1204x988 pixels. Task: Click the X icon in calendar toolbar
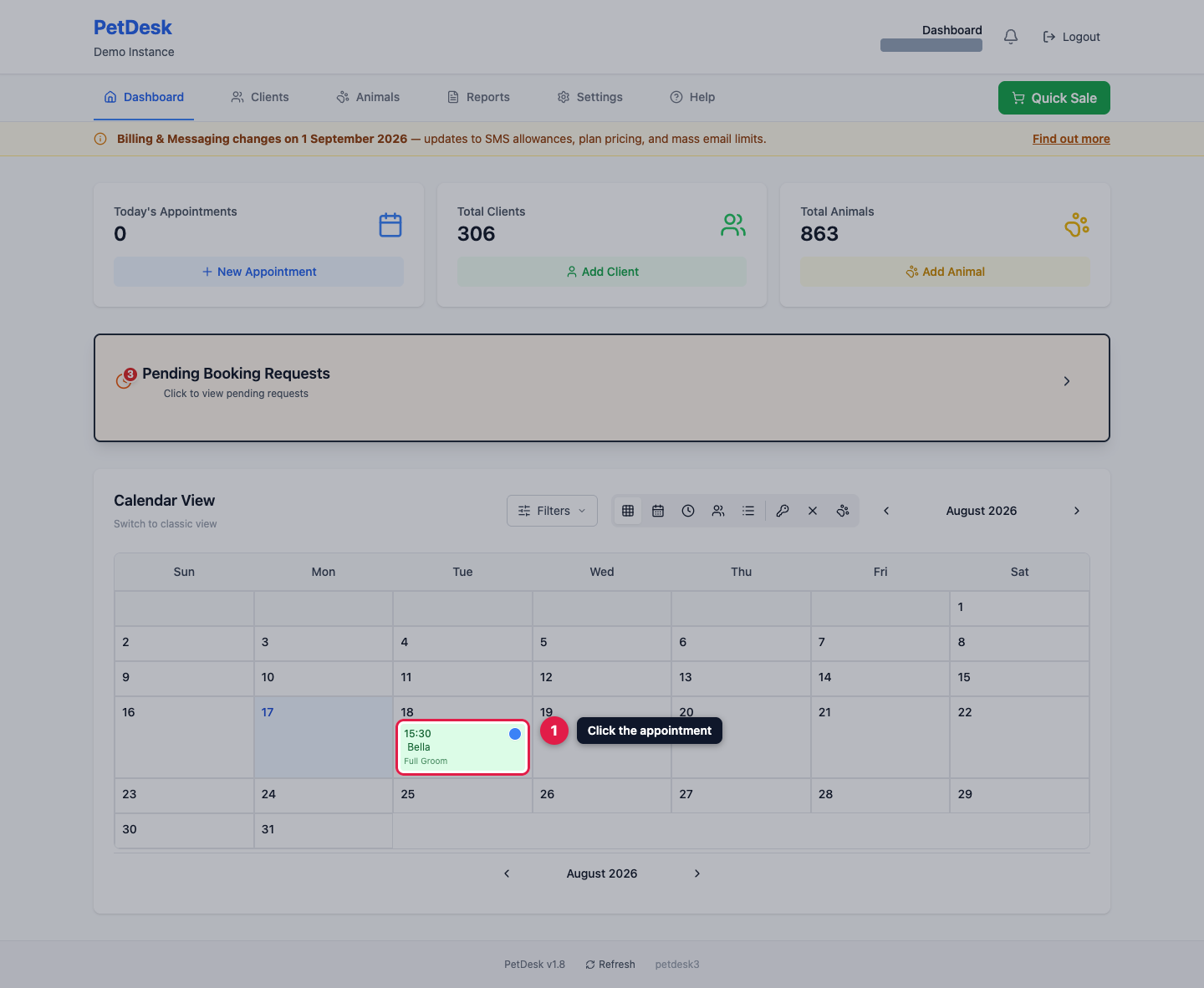[x=813, y=511]
